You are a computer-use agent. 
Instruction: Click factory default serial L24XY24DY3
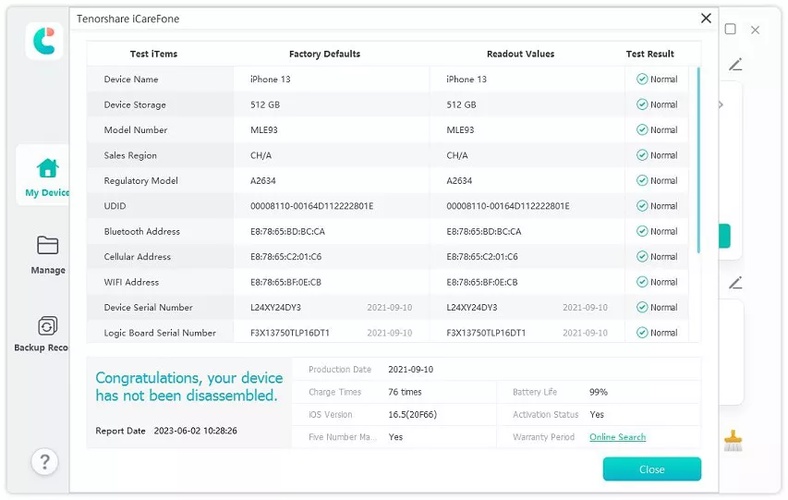275,307
